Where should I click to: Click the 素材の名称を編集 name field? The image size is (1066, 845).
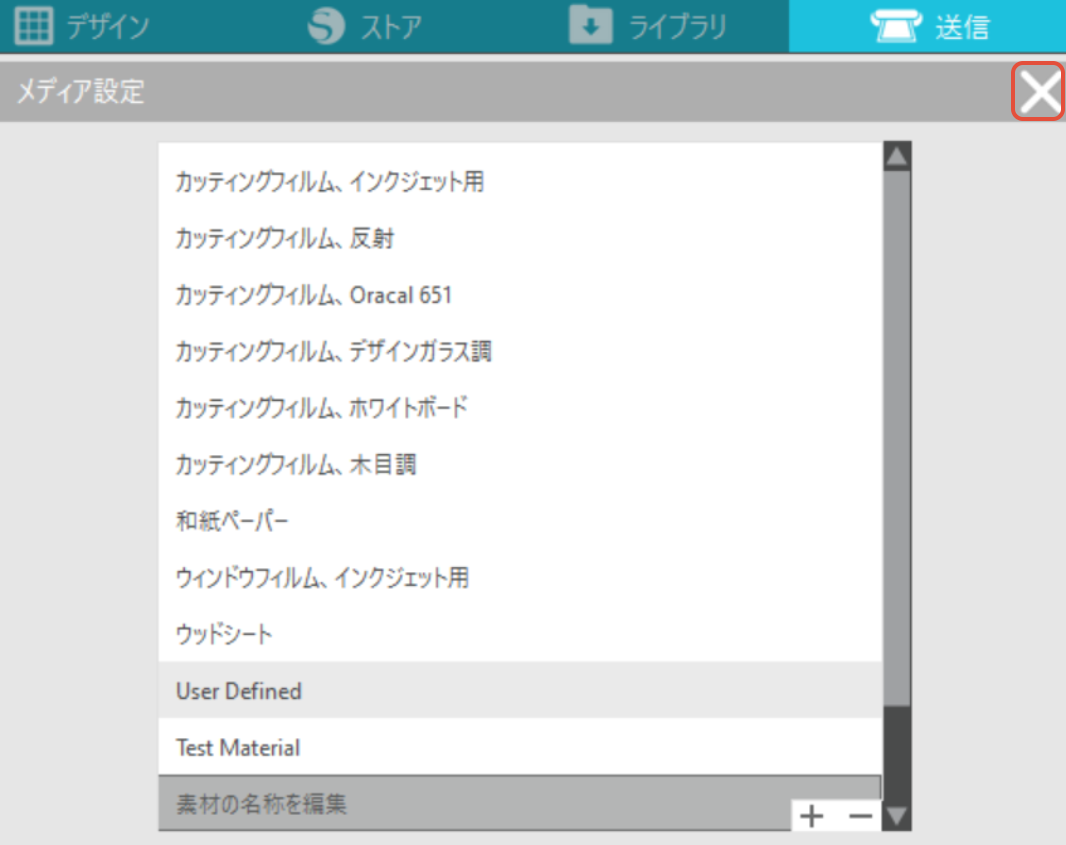[475, 804]
